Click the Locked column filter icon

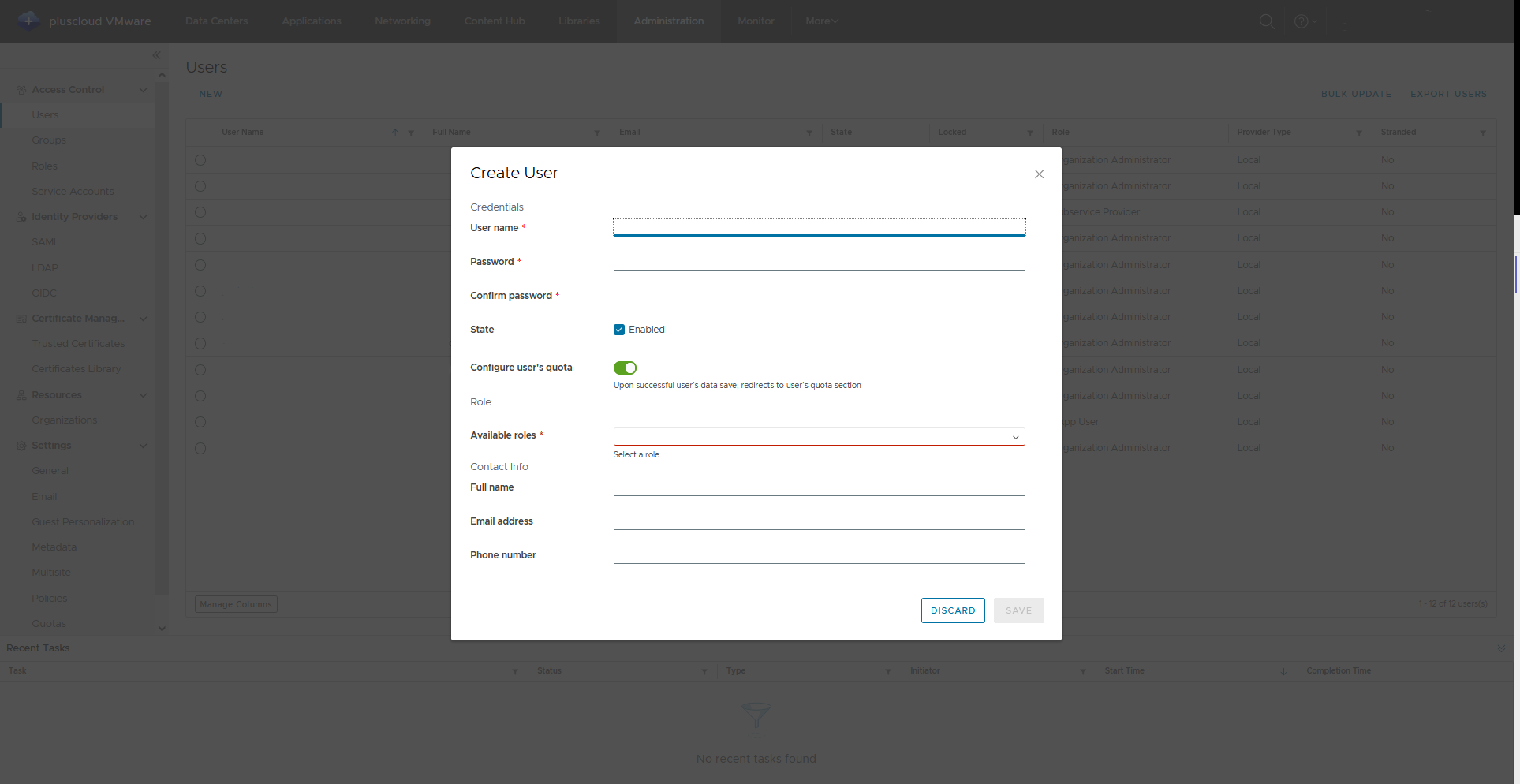1030,133
